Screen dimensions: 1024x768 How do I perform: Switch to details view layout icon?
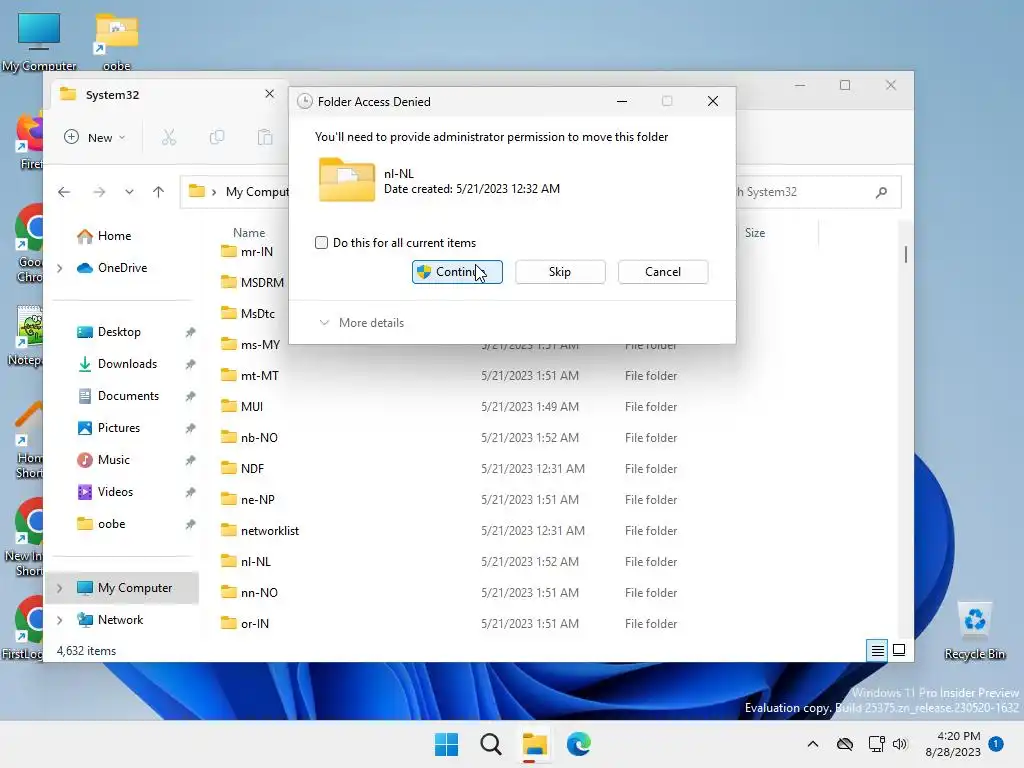pyautogui.click(x=877, y=650)
